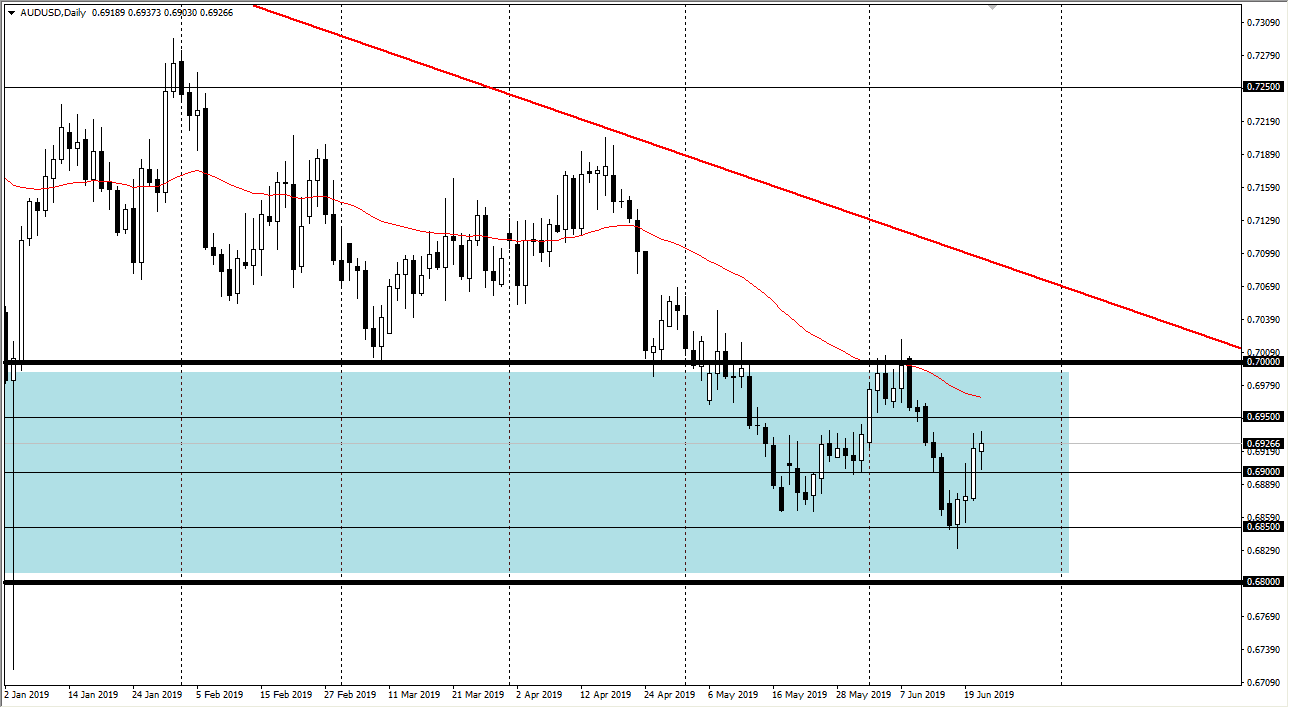Click the 28 May 2019 date label
The width and height of the screenshot is (1289, 708).
coord(862,694)
